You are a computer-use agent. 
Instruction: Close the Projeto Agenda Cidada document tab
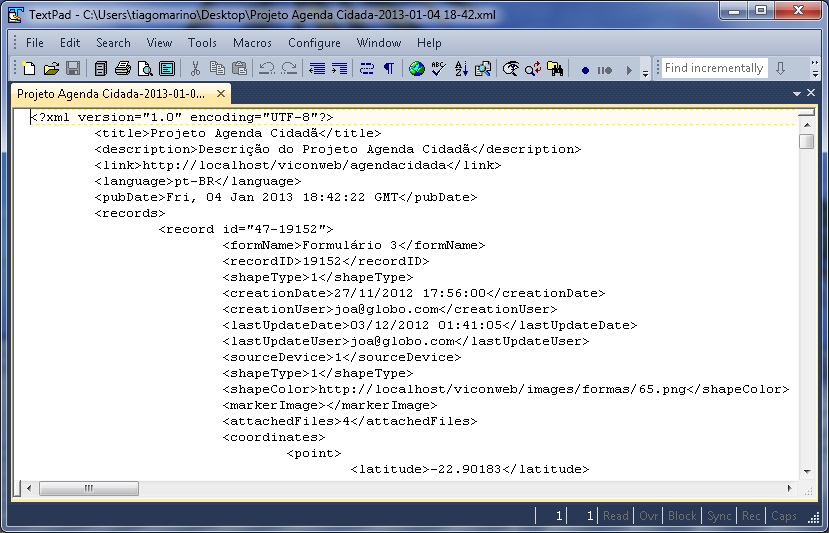point(221,93)
